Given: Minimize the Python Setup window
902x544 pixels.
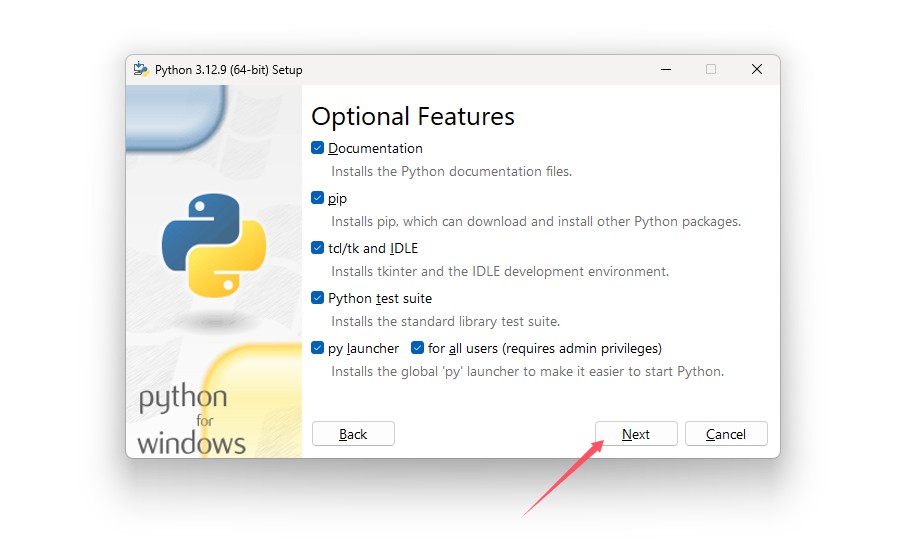Looking at the screenshot, I should point(666,70).
